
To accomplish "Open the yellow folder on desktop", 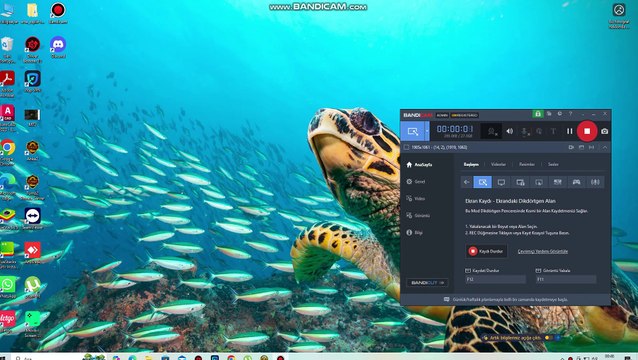I will click(x=32, y=13).
